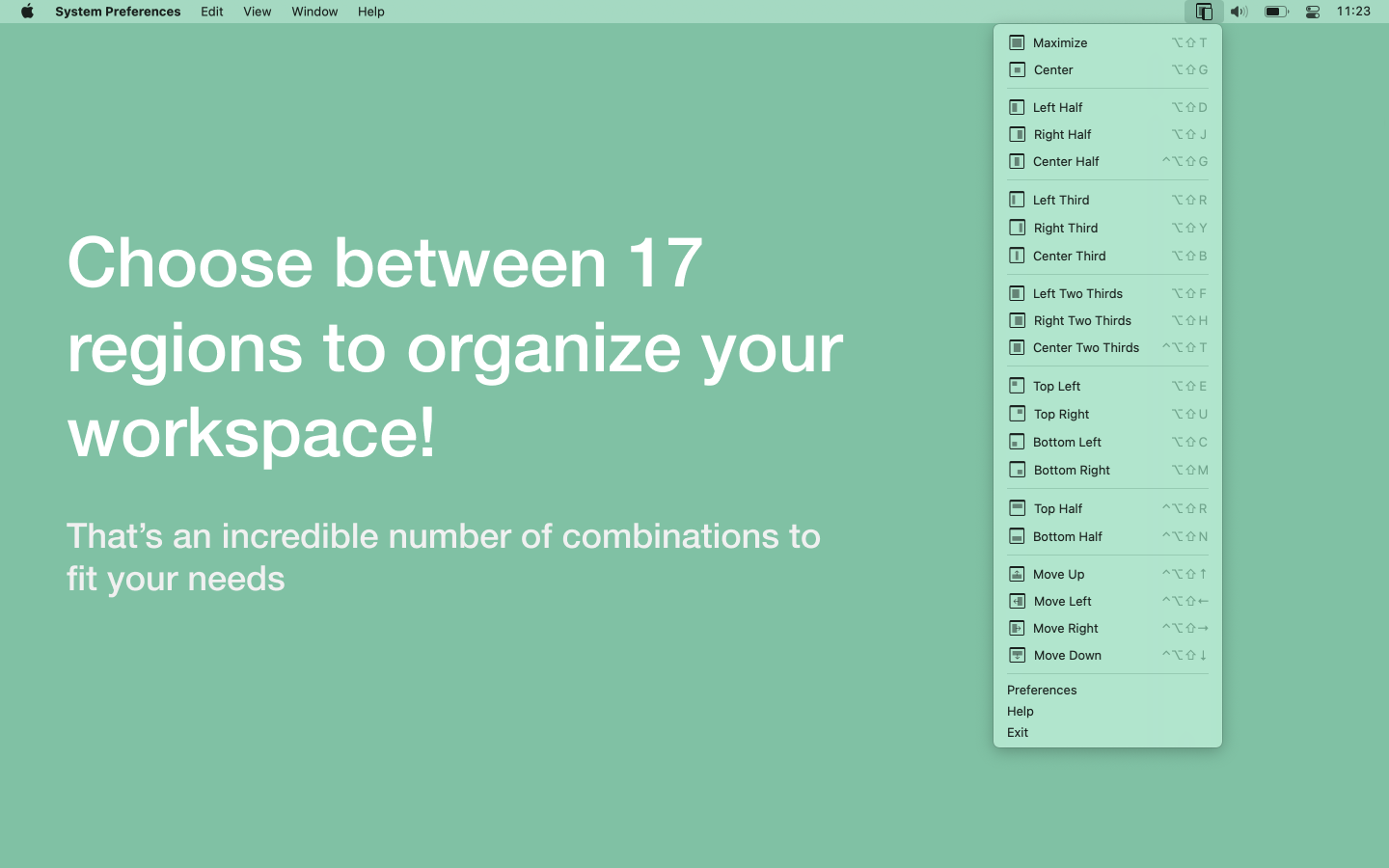Select the Bottom Right label
Viewport: 1389px width, 868px height.
point(1073,470)
